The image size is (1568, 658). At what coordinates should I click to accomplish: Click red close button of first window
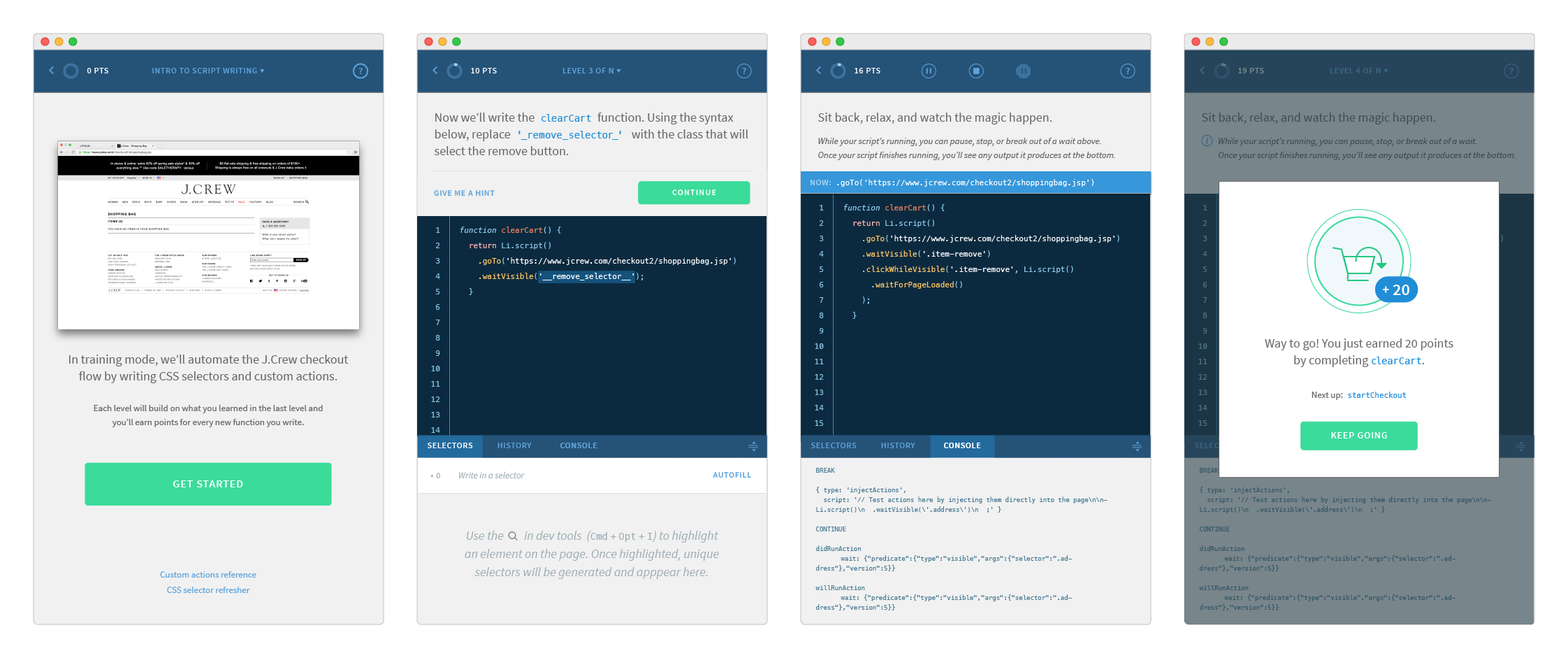click(45, 42)
